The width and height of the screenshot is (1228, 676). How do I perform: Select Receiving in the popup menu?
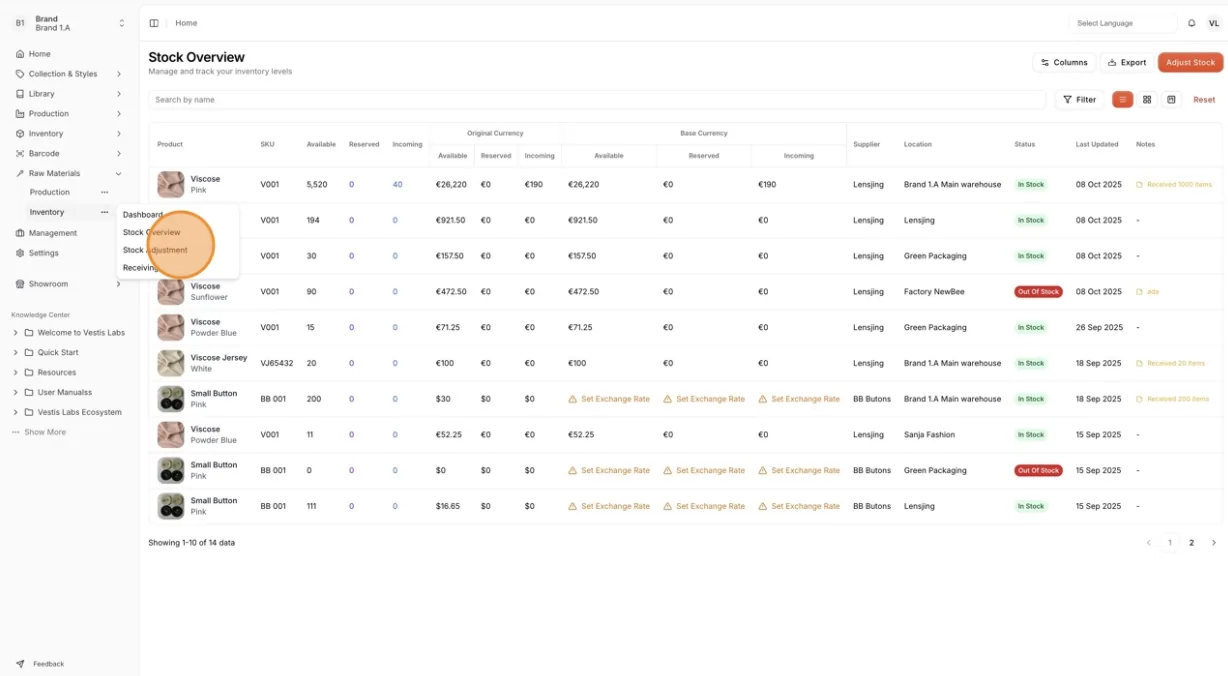(x=141, y=268)
